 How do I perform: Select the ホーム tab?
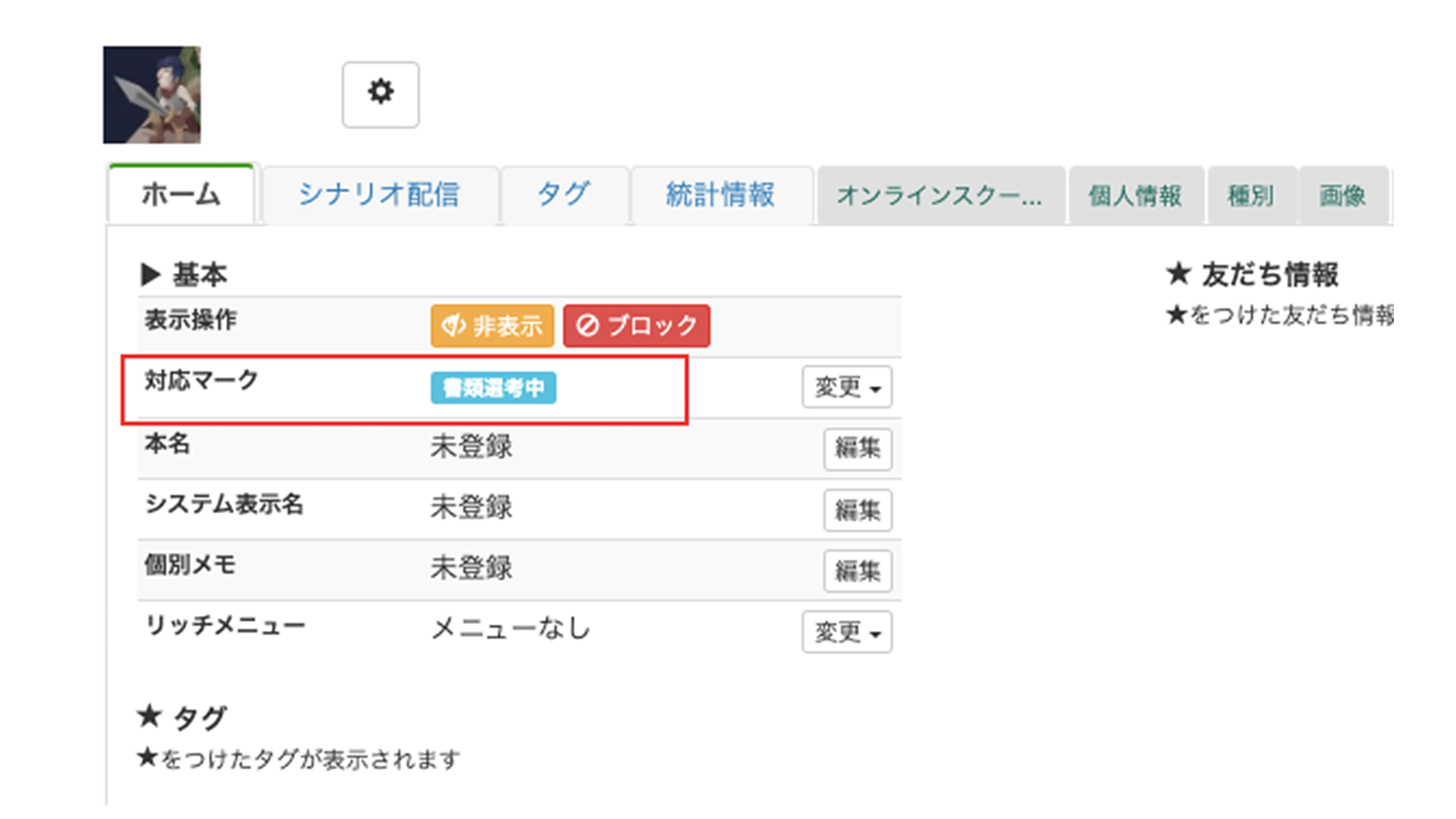click(180, 195)
